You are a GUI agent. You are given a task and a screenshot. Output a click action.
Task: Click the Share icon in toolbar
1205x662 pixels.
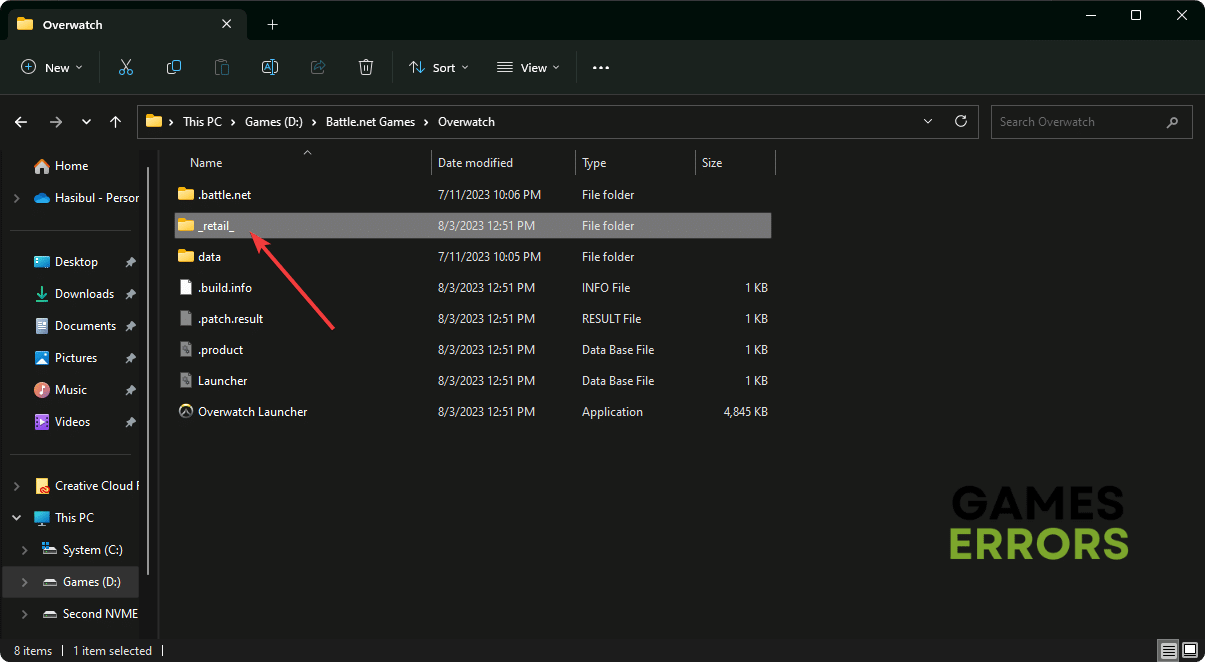click(318, 67)
